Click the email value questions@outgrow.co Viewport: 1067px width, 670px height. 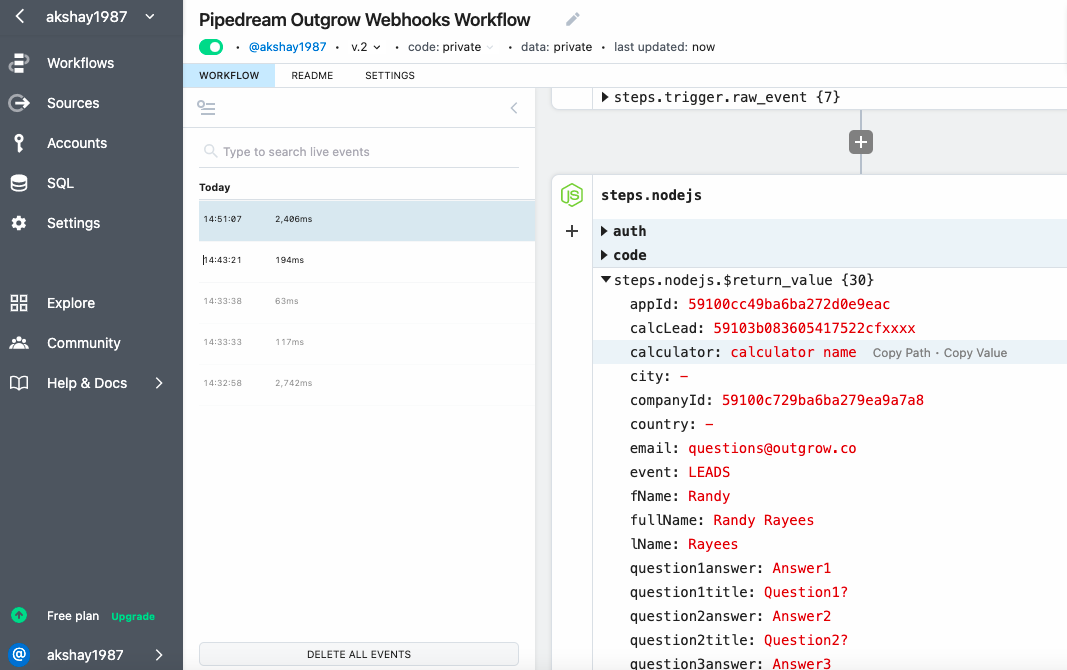click(772, 448)
